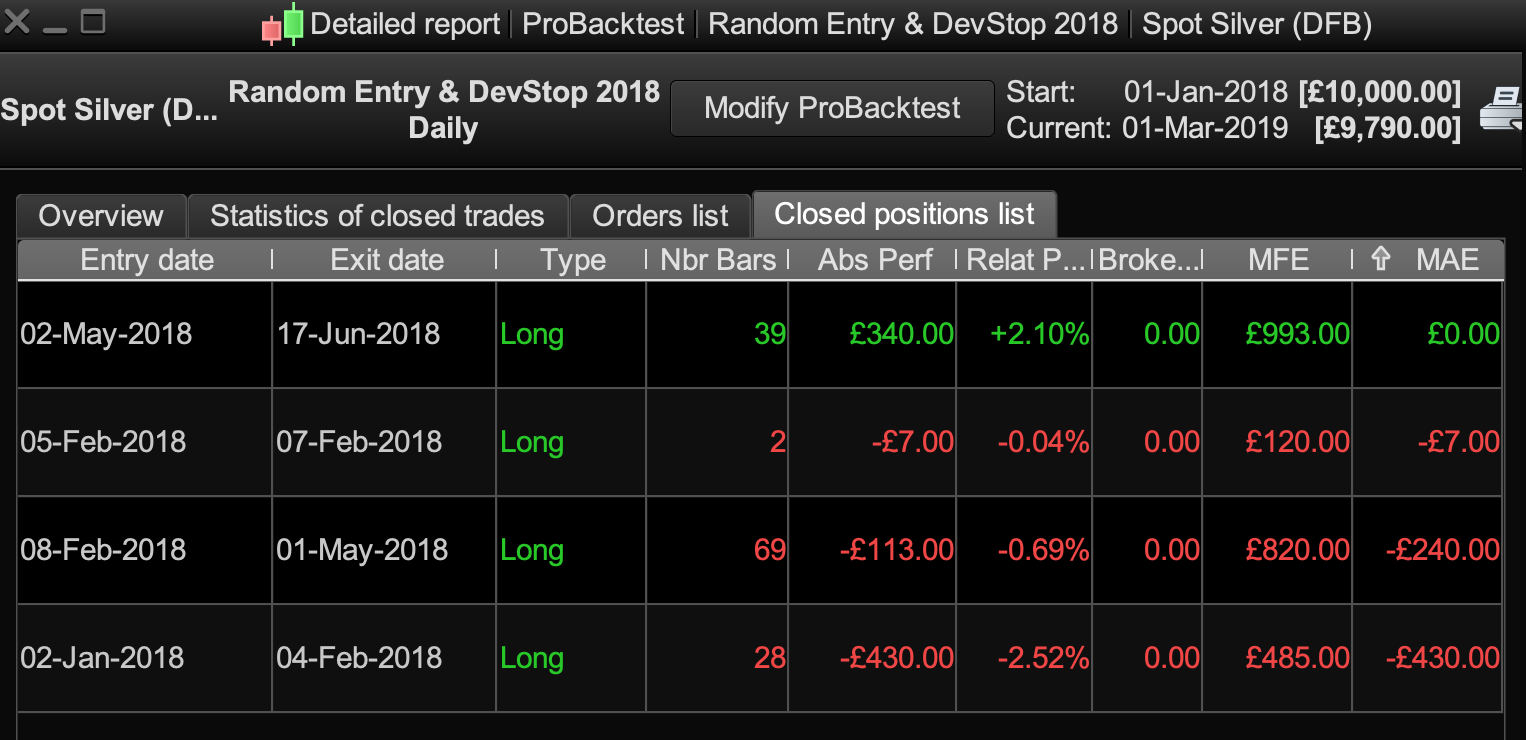Sort by Exit date column header
This screenshot has height=740, width=1526.
[387, 260]
